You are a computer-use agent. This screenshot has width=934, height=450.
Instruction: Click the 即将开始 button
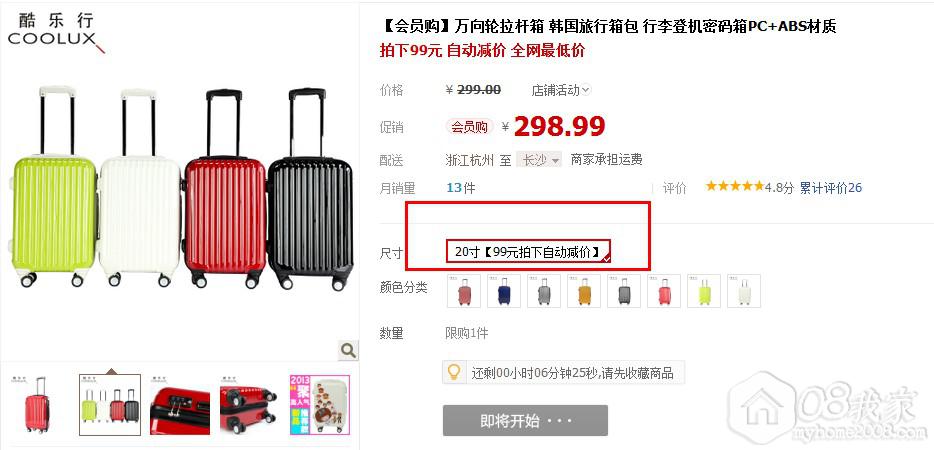tap(525, 421)
